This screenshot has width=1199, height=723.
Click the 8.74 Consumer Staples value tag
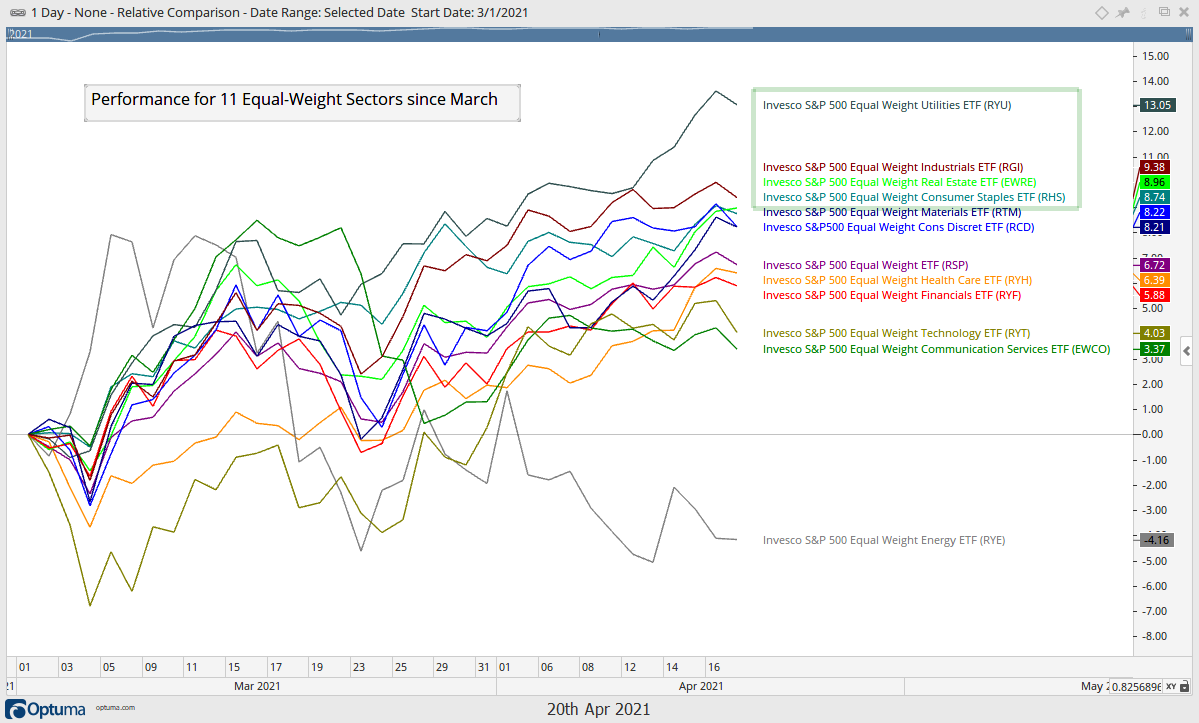pyautogui.click(x=1154, y=197)
